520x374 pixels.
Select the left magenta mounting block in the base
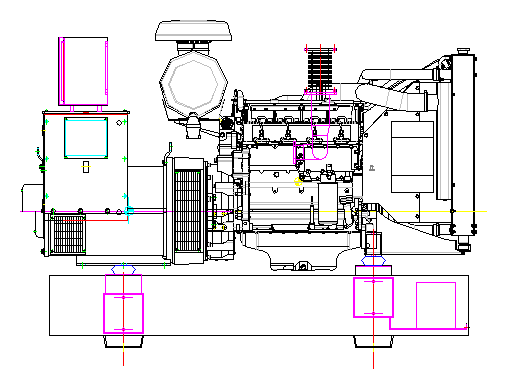(123, 313)
